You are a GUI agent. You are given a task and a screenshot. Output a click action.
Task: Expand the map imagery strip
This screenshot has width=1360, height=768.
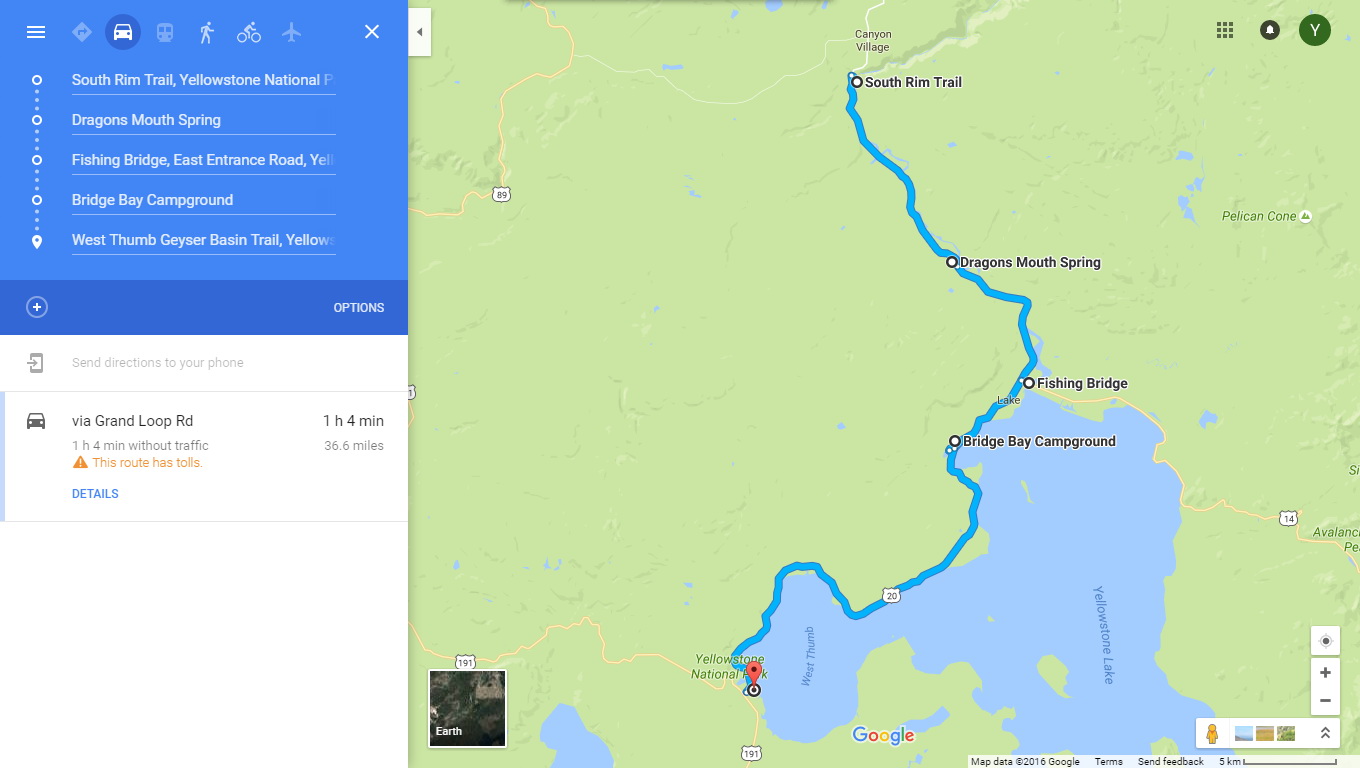[1325, 733]
